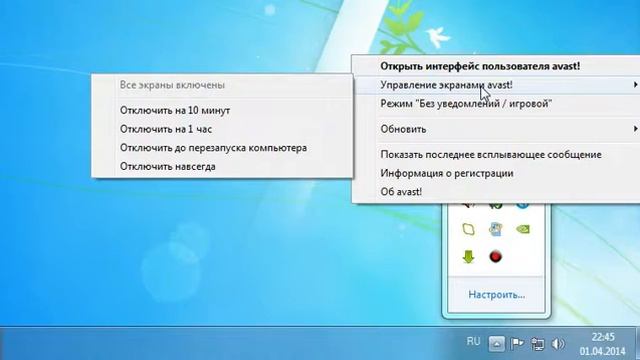Click the blue device tray icon in middle row
This screenshot has height=360, width=640.
coord(496,229)
